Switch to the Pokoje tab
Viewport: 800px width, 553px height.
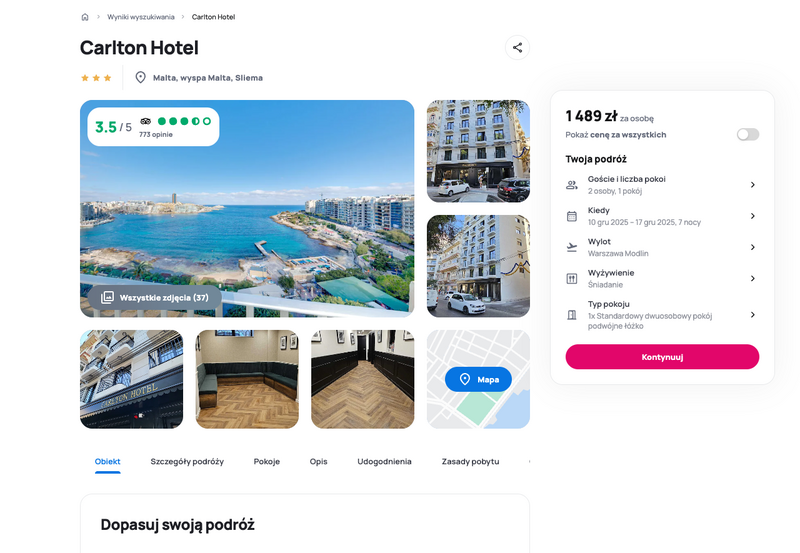[267, 461]
